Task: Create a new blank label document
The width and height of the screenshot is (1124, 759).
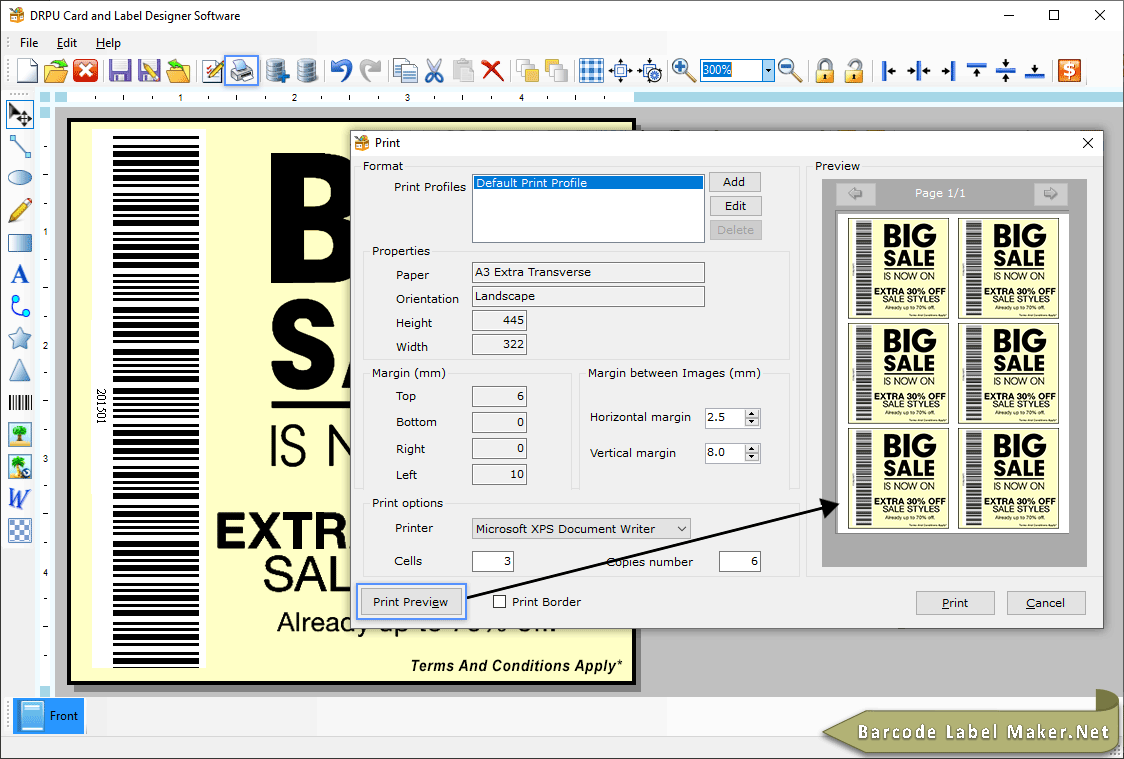Action: 27,70
